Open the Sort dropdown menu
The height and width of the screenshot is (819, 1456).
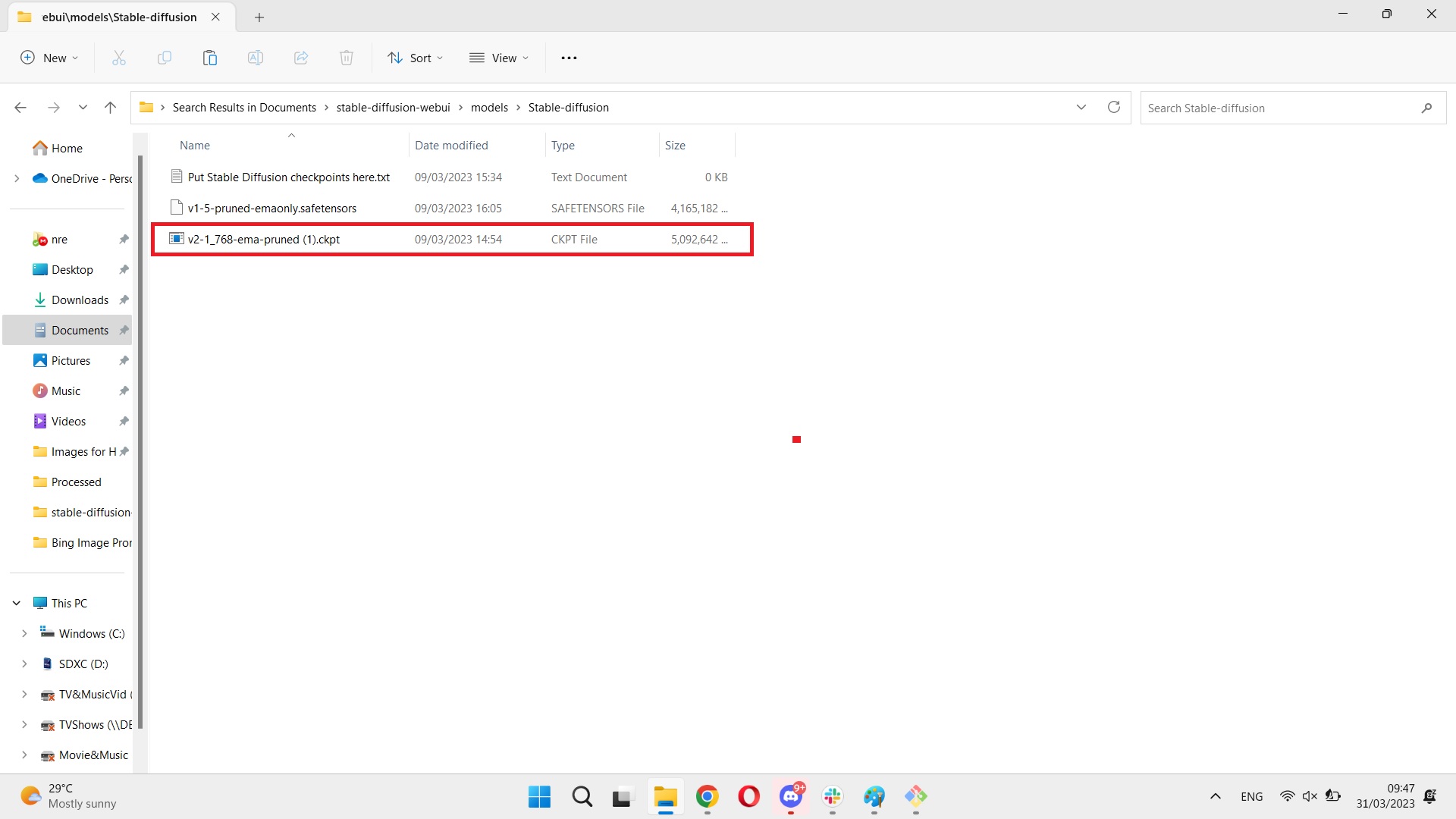click(414, 57)
